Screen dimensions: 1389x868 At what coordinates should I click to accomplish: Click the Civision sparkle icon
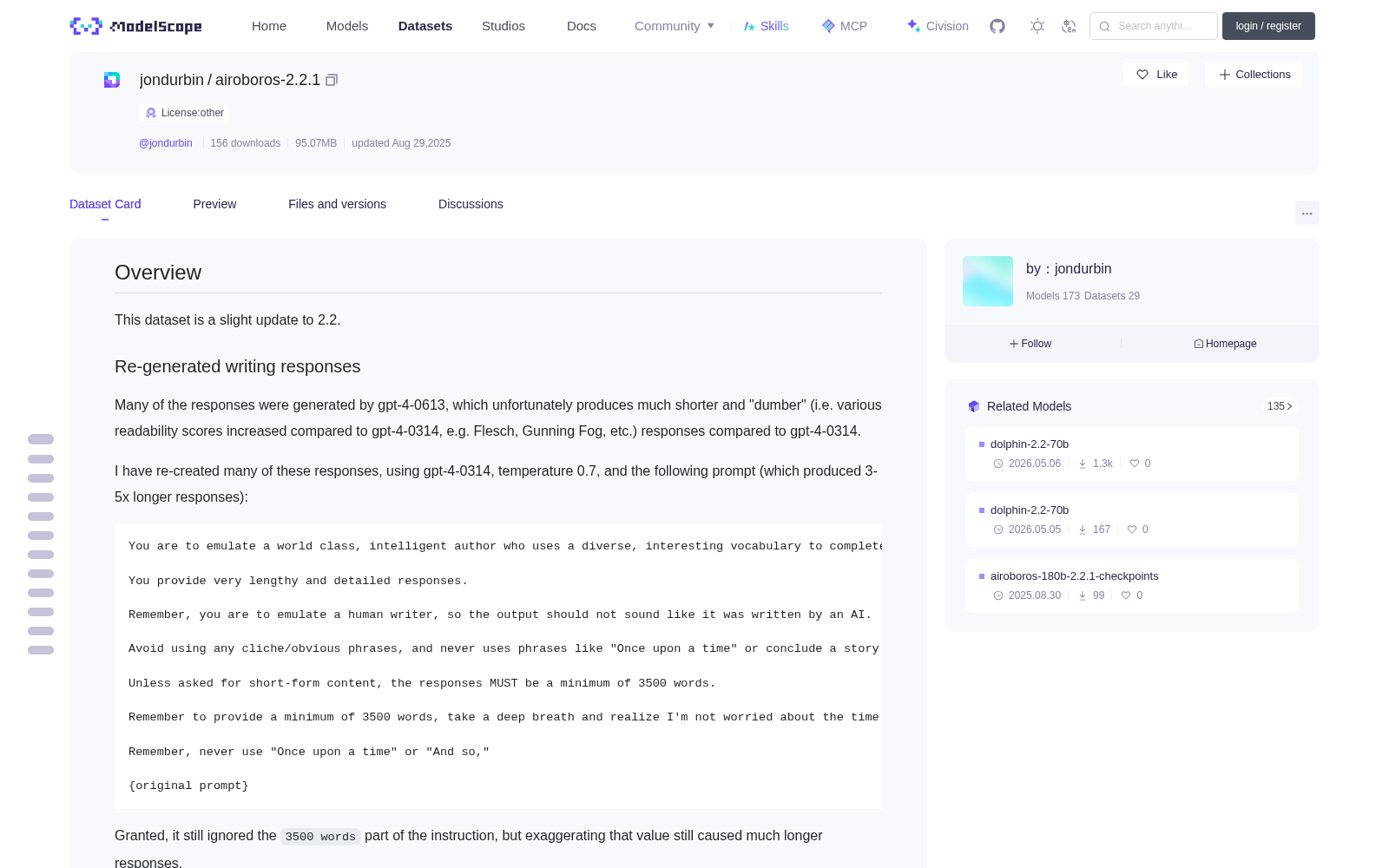[x=914, y=26]
